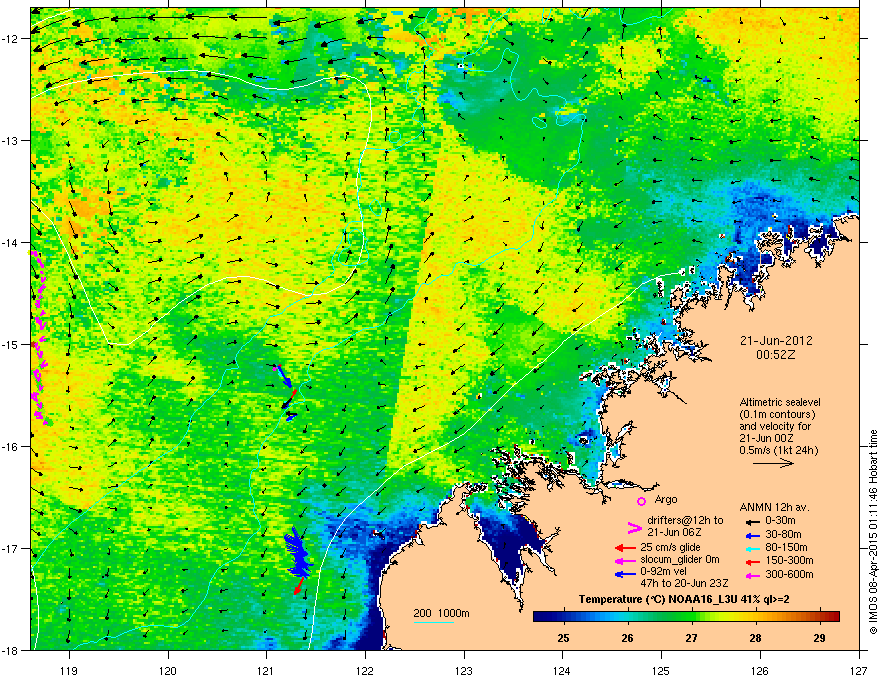Click the magenta 300-600m ANMN arrow

pos(752,576)
